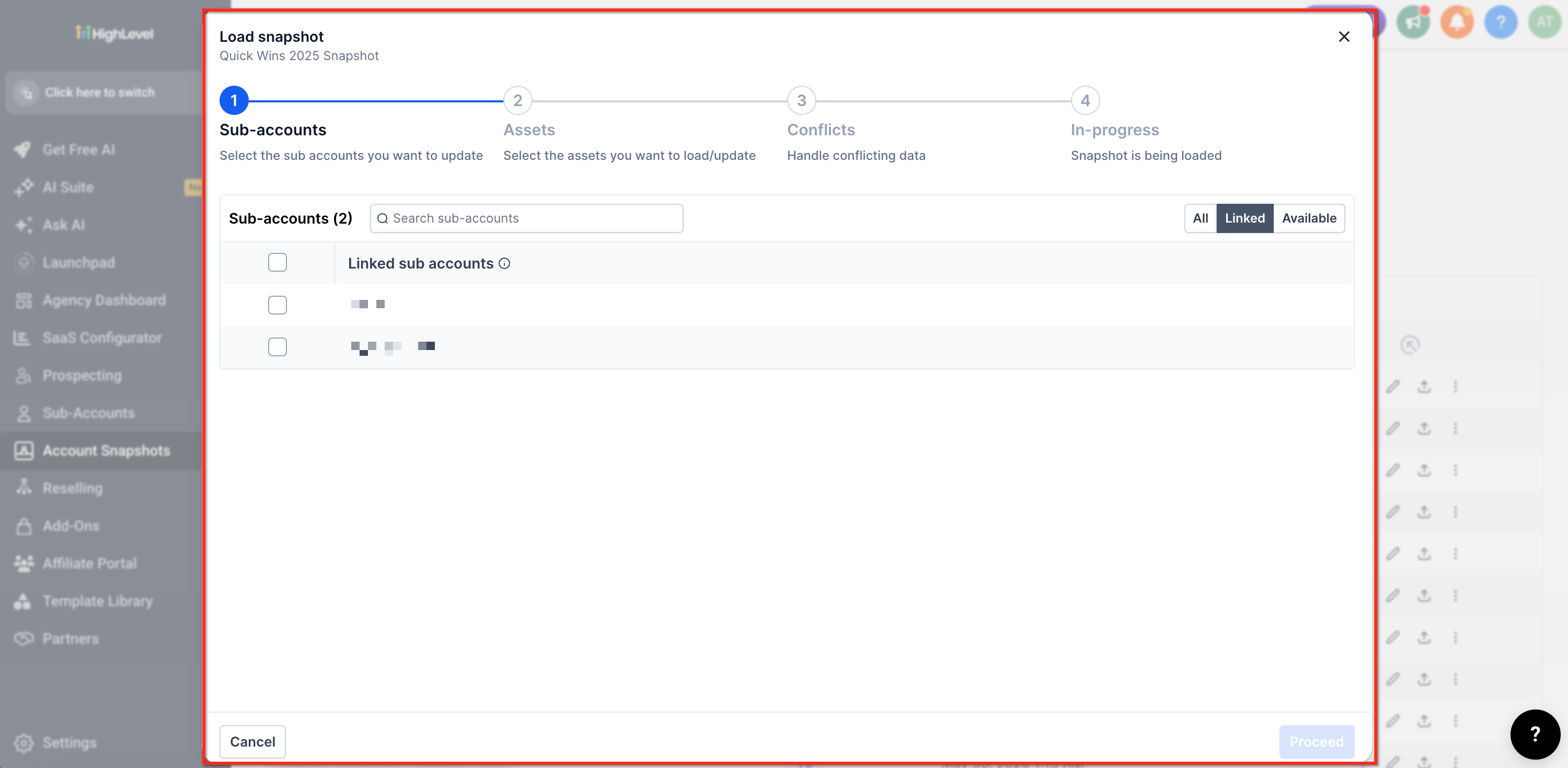Click the Sub-accounts (2) heading
The height and width of the screenshot is (768, 1568).
[x=291, y=218]
